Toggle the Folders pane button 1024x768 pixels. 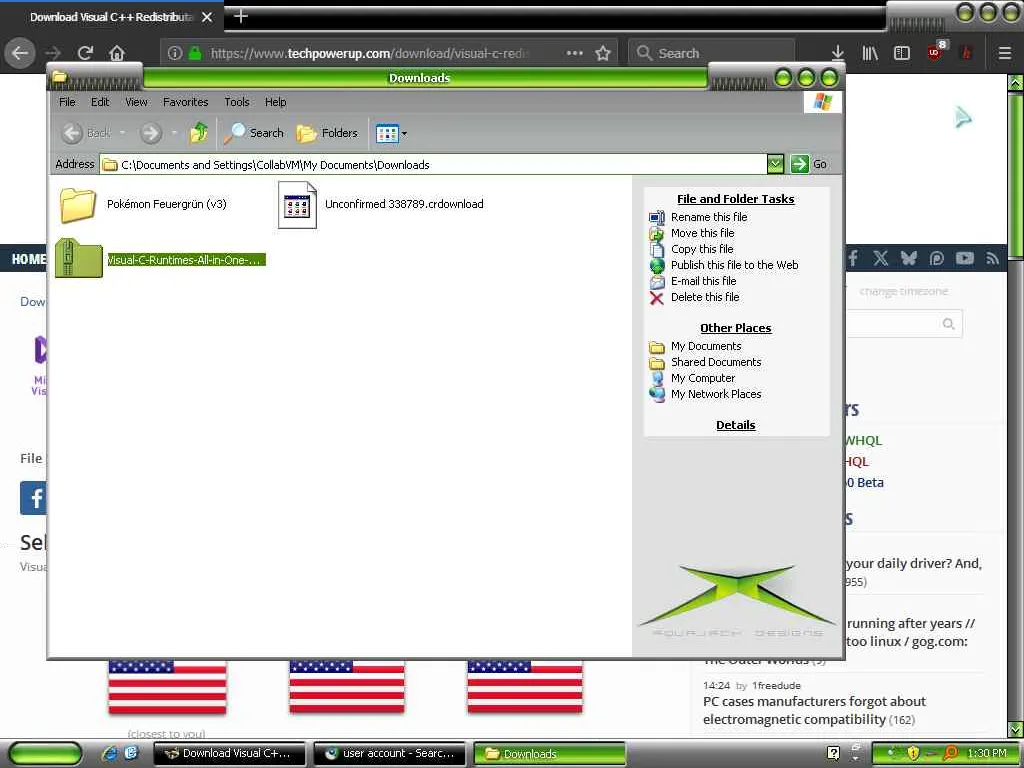click(327, 133)
